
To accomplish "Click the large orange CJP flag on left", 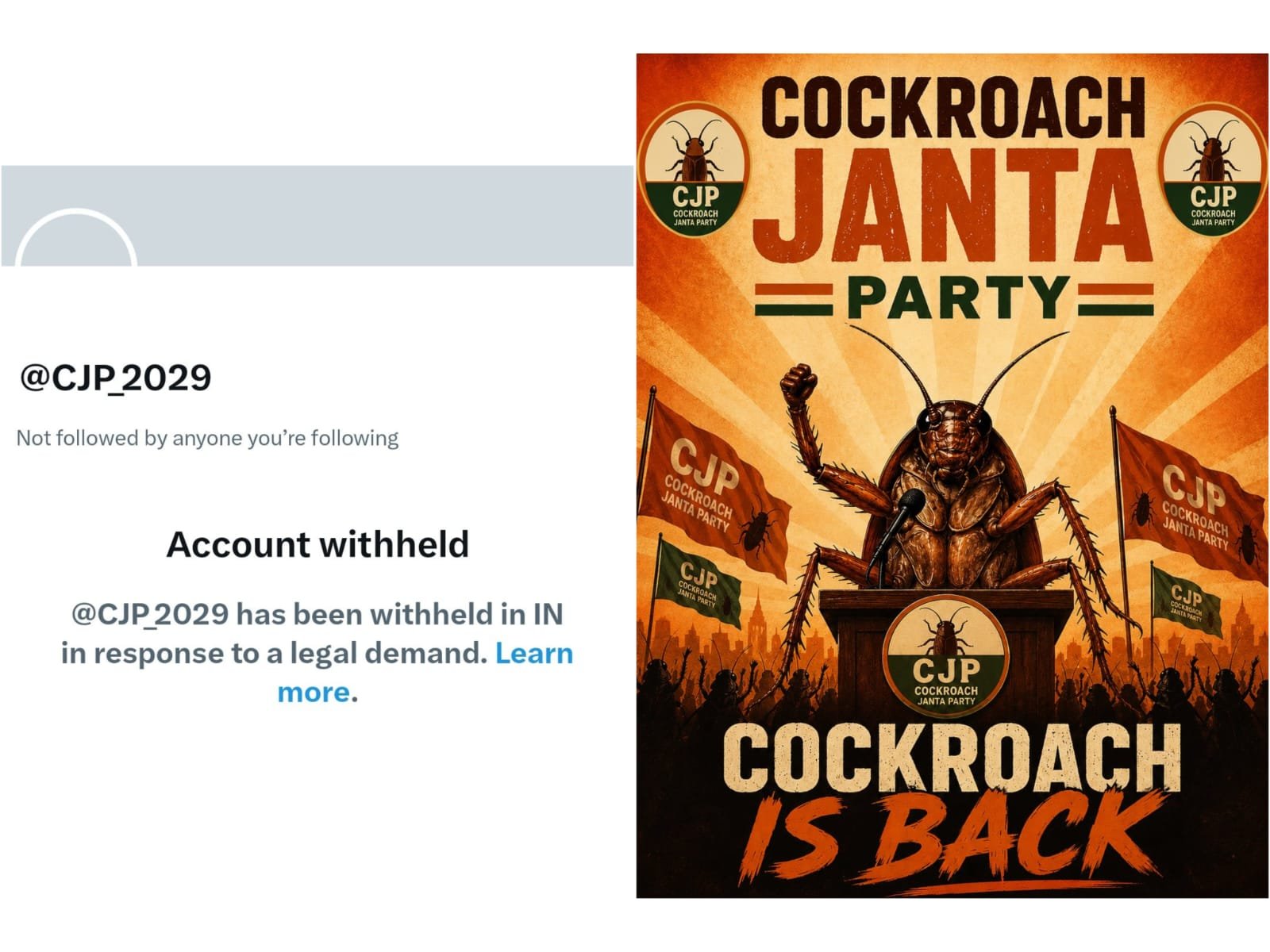I will [717, 497].
